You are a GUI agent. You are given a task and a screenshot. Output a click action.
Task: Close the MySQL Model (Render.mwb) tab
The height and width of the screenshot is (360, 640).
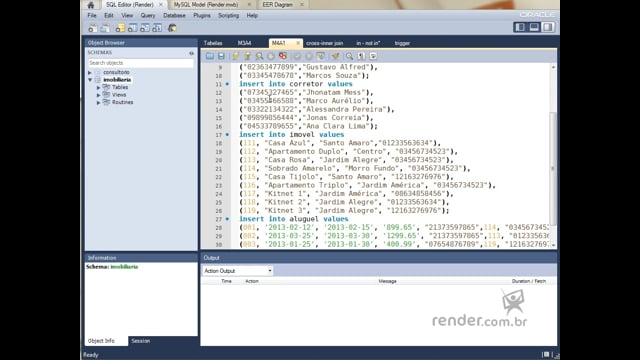point(249,4)
